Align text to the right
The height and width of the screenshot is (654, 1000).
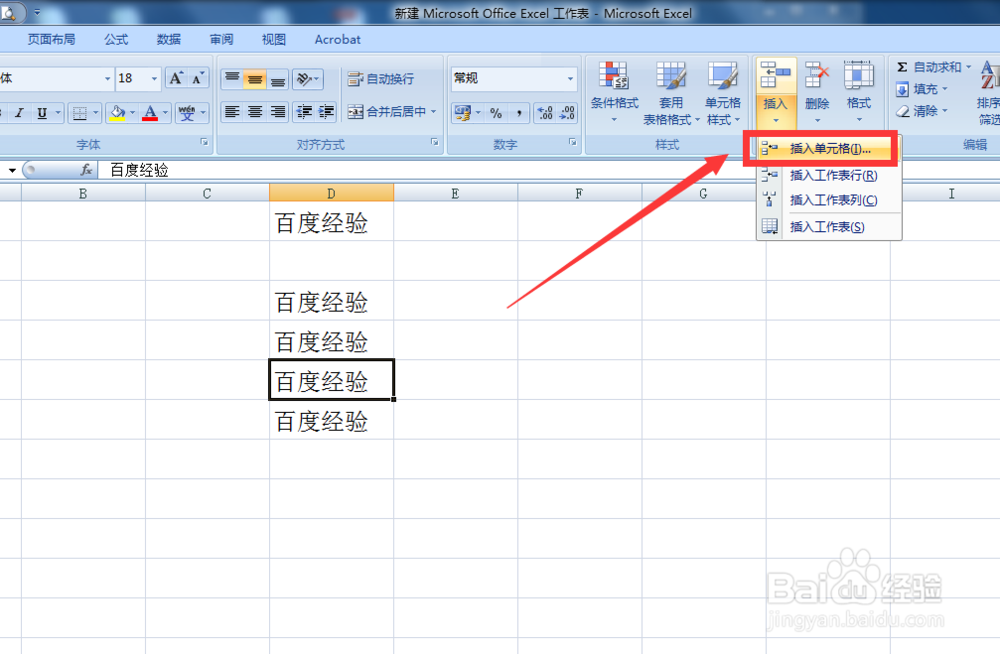(277, 112)
